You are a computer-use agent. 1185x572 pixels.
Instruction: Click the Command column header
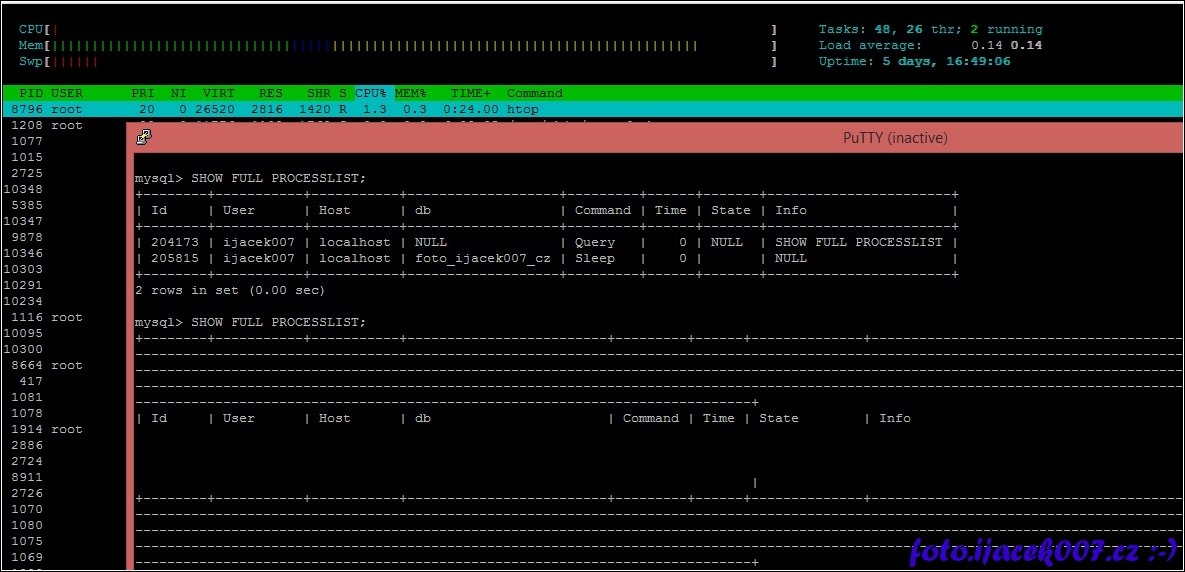coord(534,93)
